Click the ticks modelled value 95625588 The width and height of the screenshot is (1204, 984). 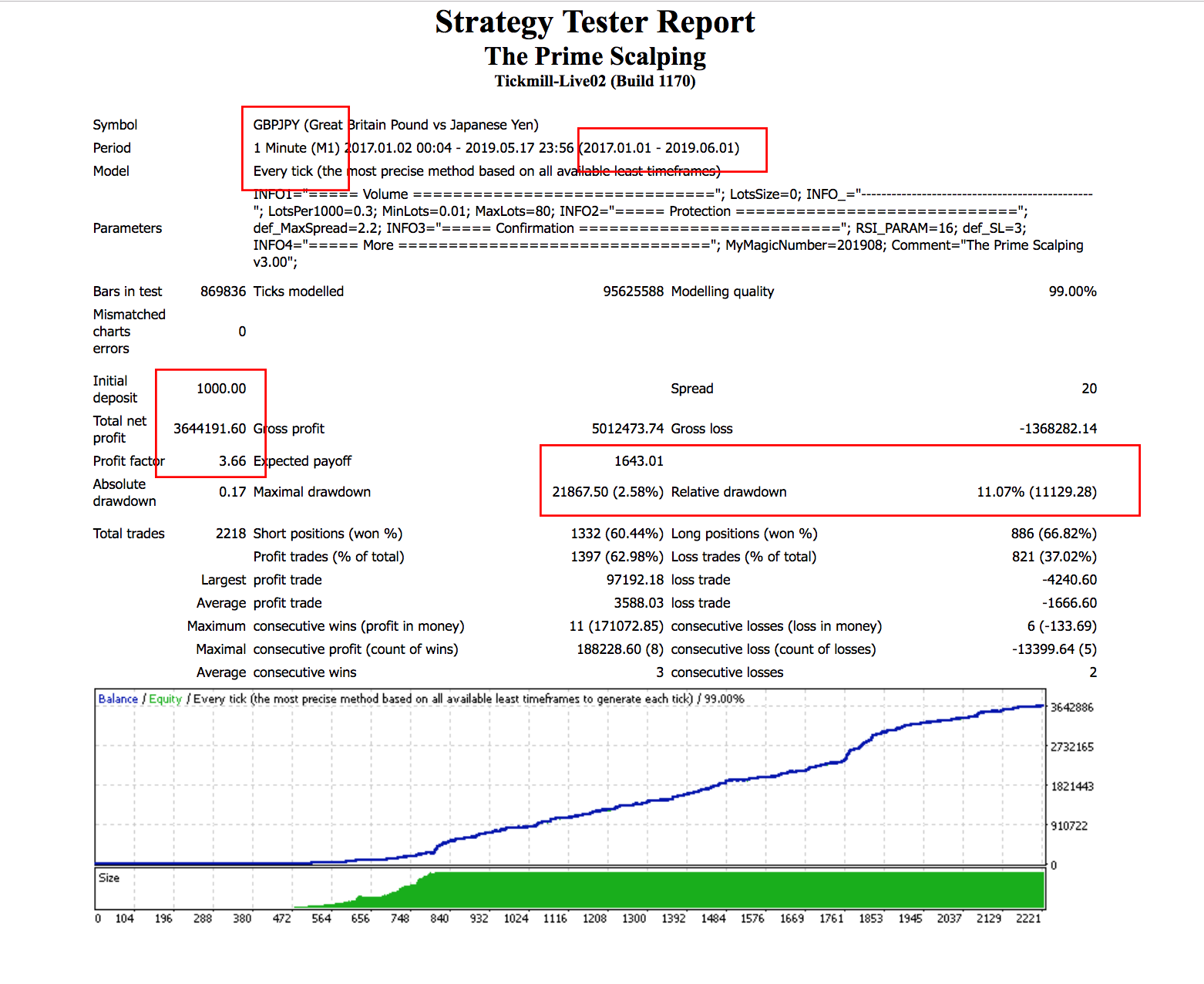pyautogui.click(x=633, y=291)
